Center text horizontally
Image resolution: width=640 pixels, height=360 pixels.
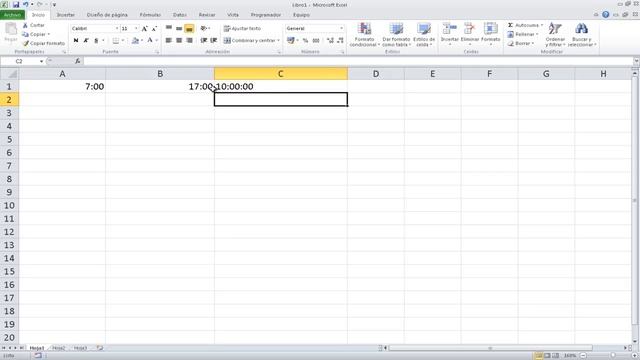tap(179, 40)
